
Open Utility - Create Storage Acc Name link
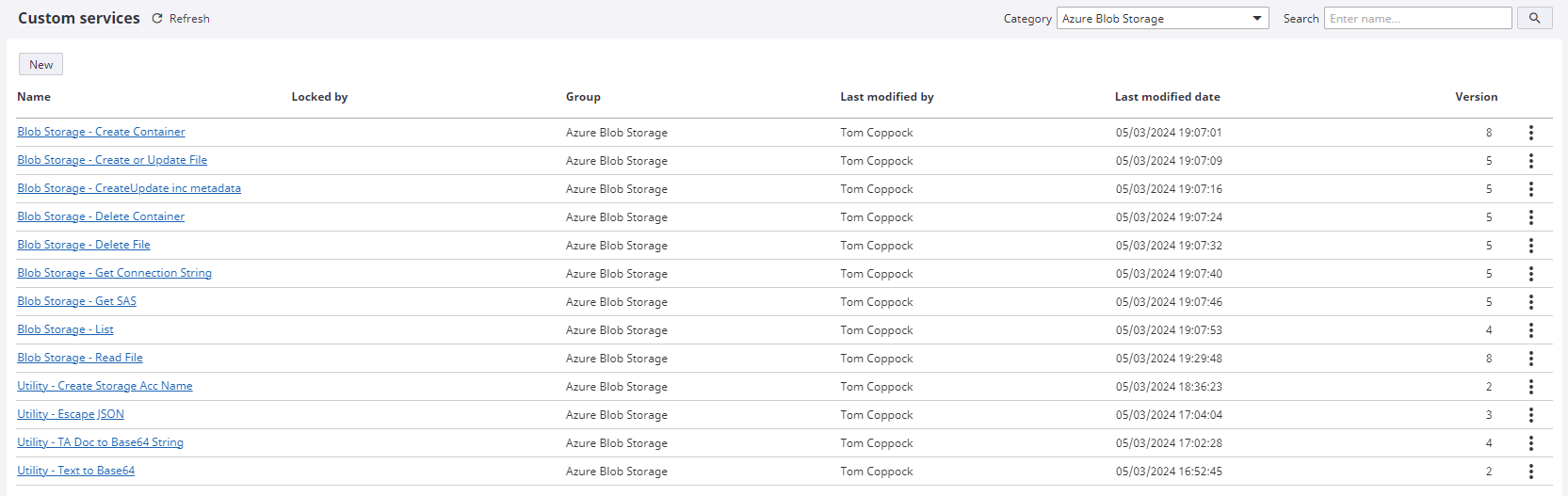pyautogui.click(x=105, y=386)
